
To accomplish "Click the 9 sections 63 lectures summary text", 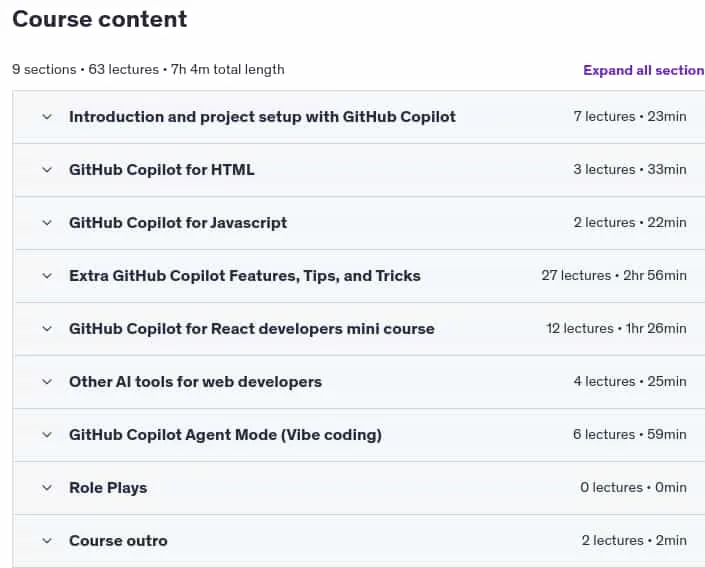I will coord(148,70).
